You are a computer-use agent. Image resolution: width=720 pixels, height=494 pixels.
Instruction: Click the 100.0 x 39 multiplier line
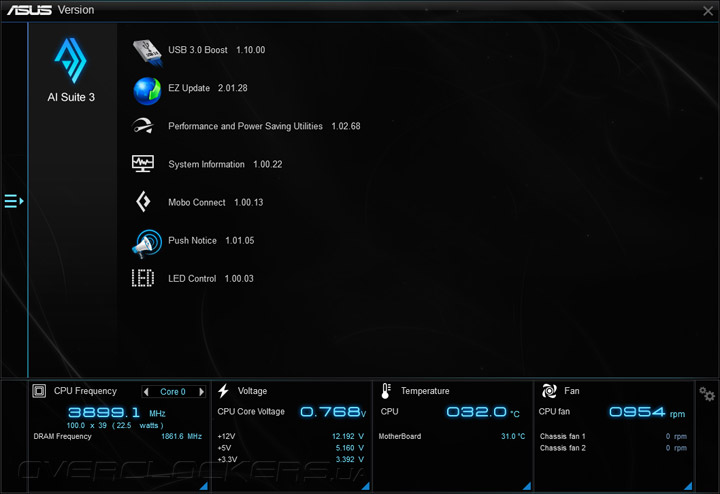pyautogui.click(x=115, y=426)
